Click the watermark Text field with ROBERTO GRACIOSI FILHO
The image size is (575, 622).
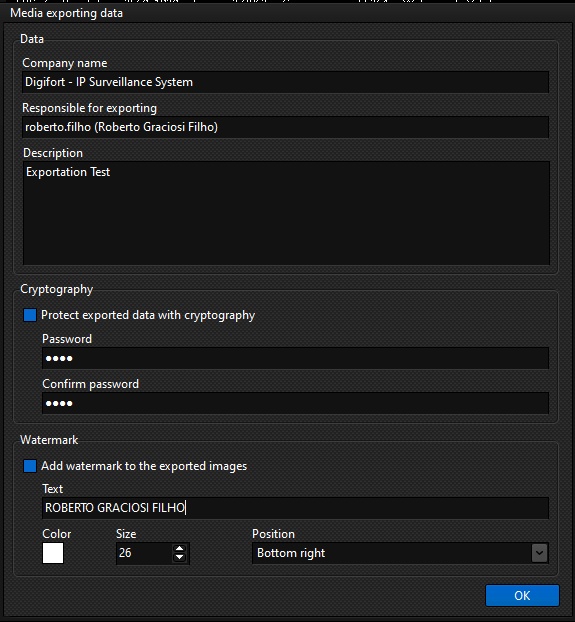point(295,508)
